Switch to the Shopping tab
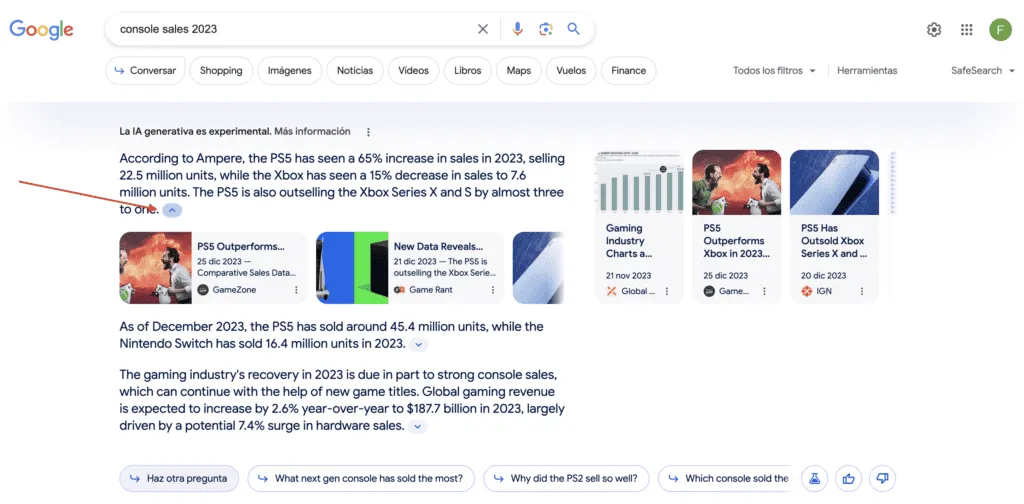This screenshot has height=504, width=1024. click(221, 71)
